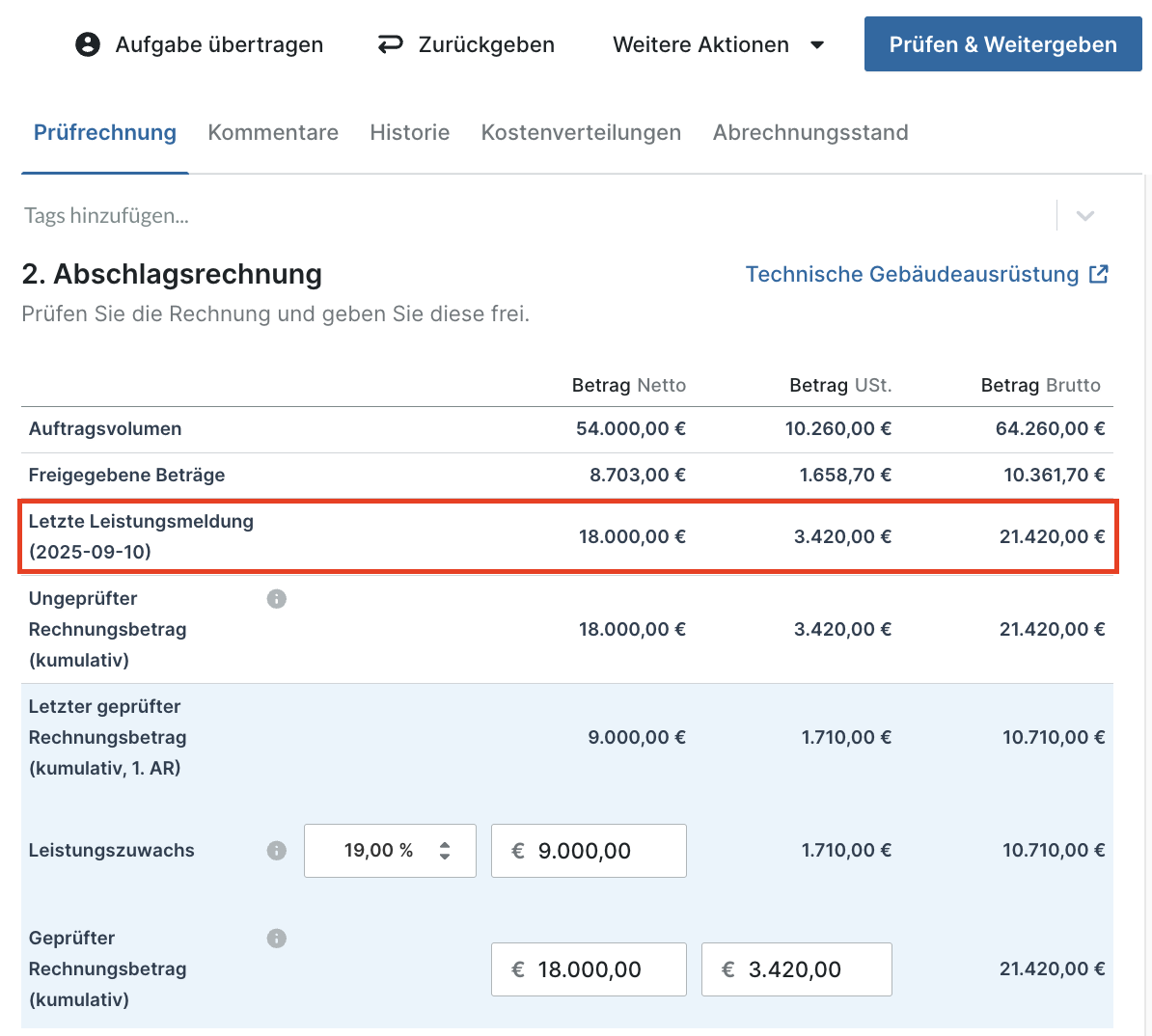Click the person icon beside Aufgabe übertragen
This screenshot has height=1036, width=1152.
point(88,44)
